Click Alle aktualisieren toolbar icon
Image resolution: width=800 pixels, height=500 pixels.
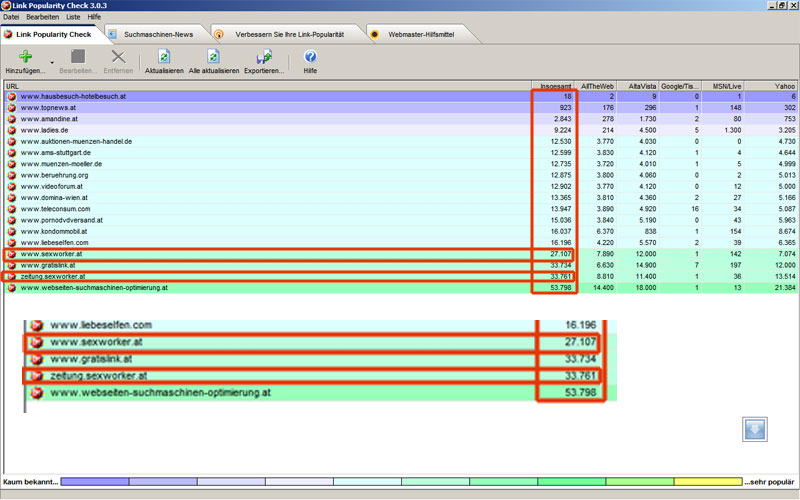pos(214,56)
